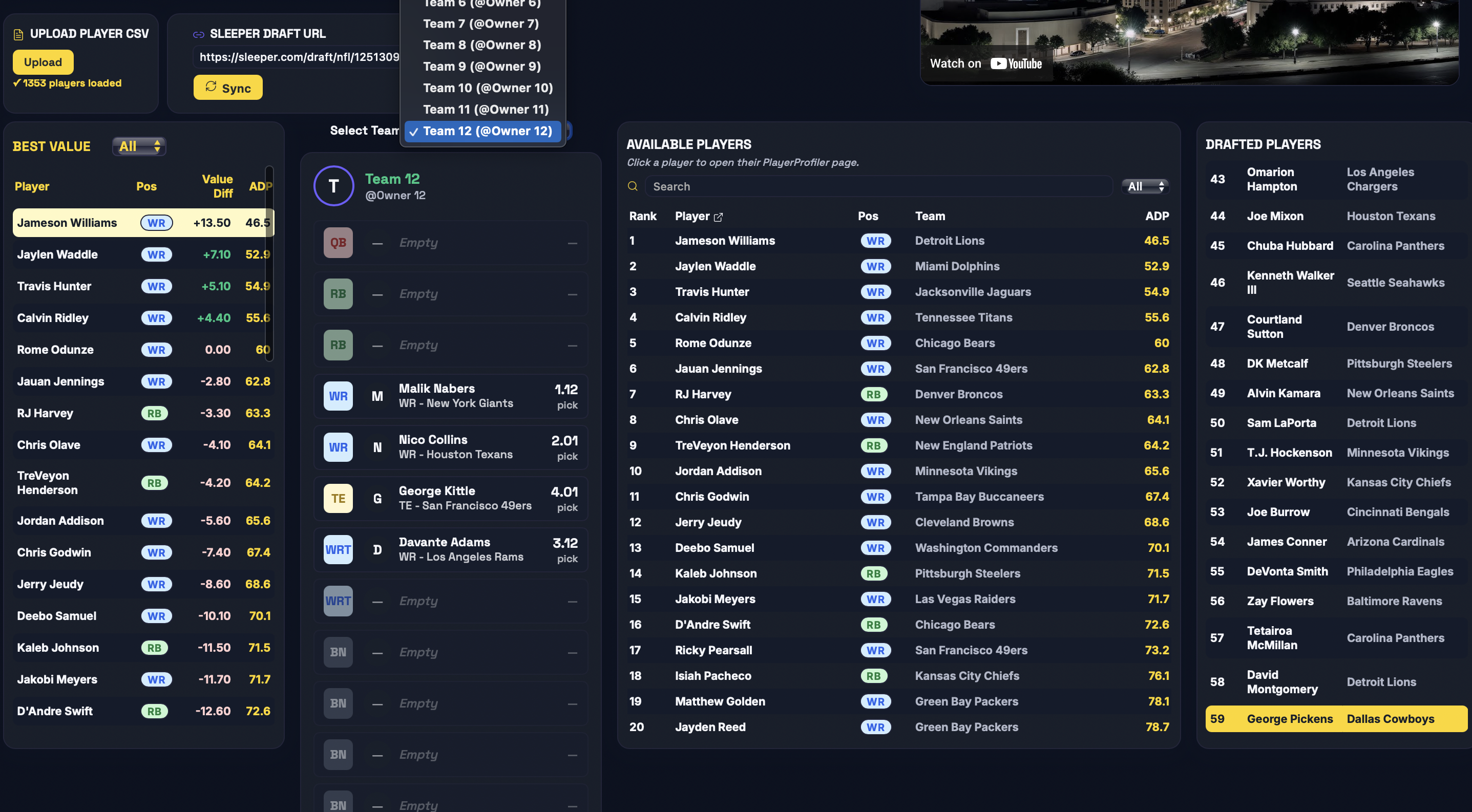Select the checked Team 12 (@Owner 12) option
1472x812 pixels.
(x=483, y=131)
